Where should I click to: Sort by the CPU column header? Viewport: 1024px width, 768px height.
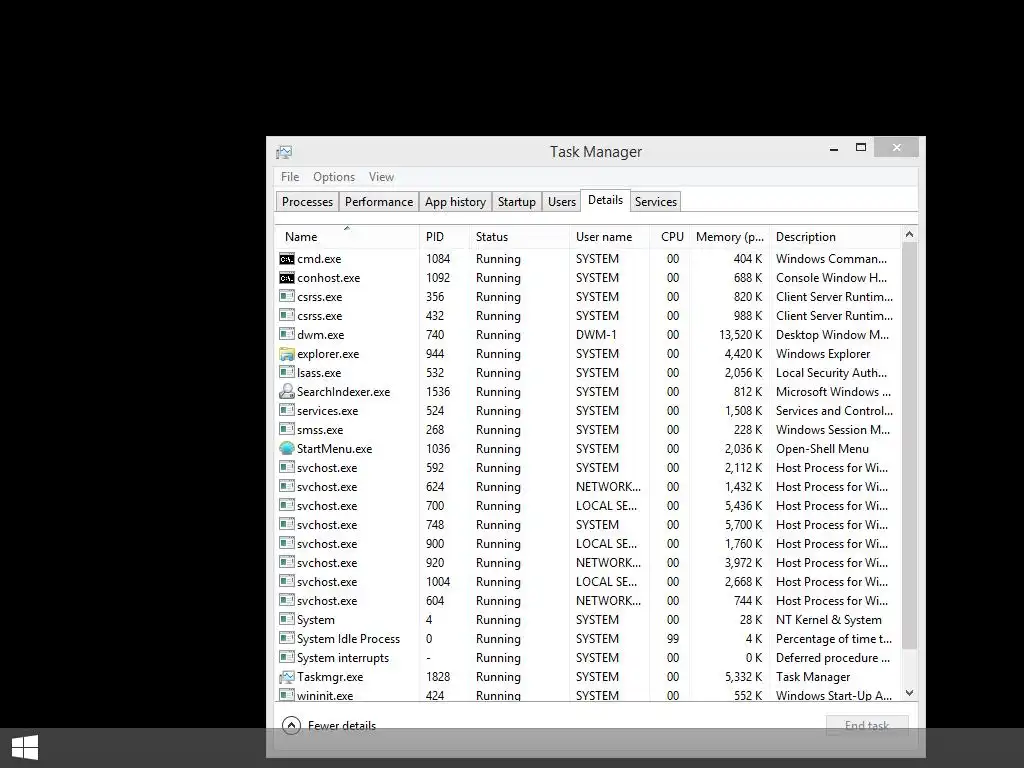coord(671,236)
